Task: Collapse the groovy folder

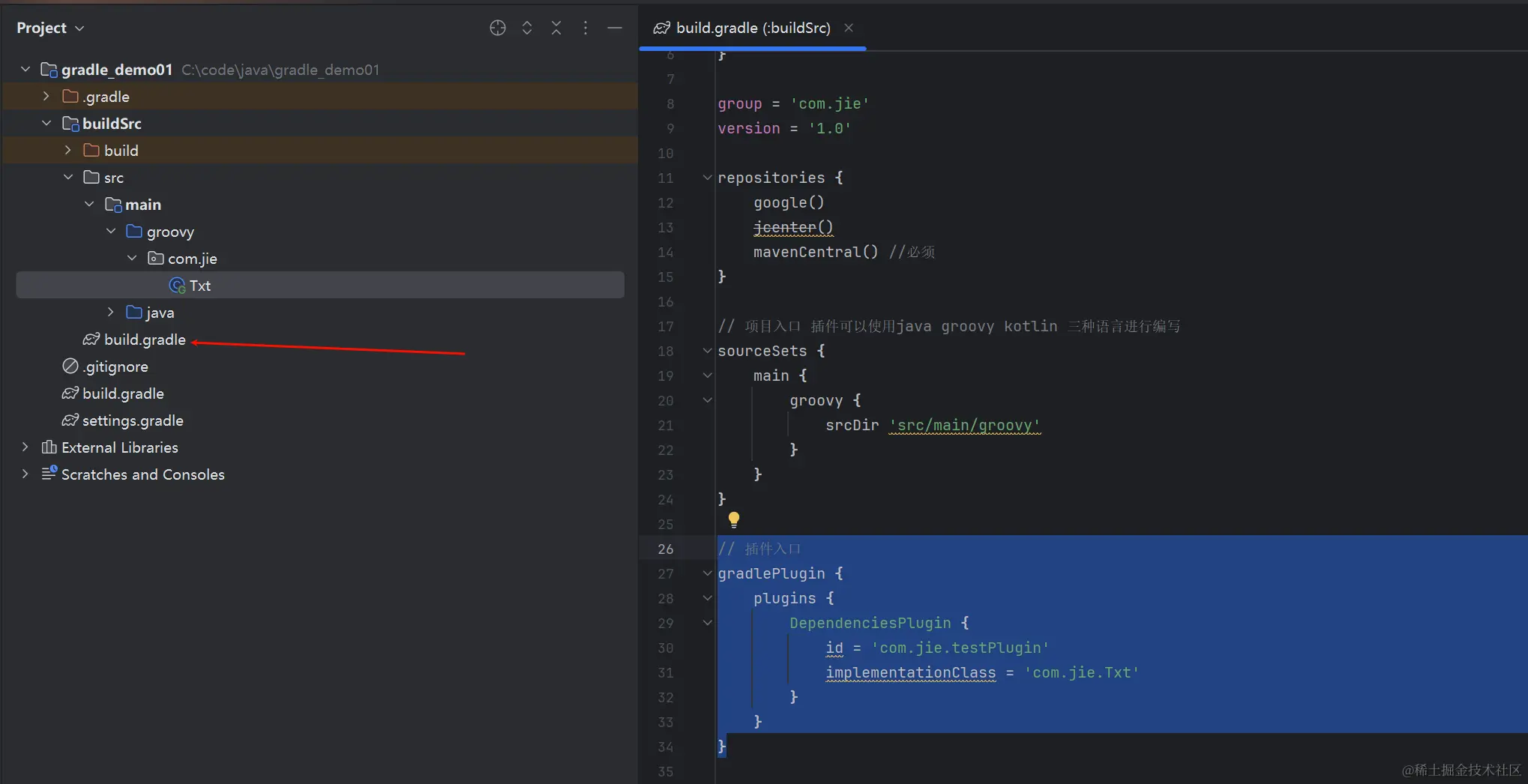Action: (x=111, y=231)
